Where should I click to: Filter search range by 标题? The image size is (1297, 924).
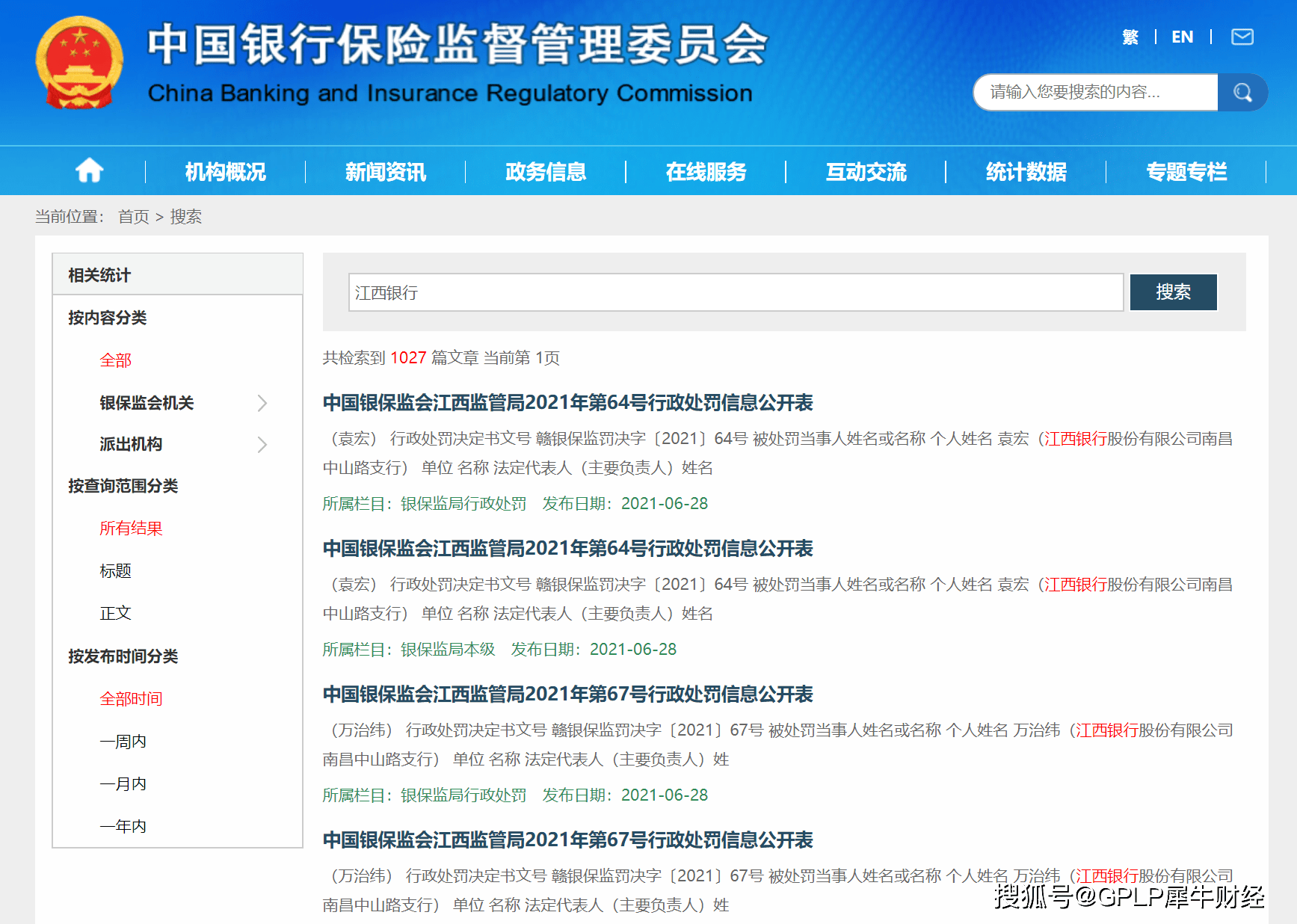116,571
